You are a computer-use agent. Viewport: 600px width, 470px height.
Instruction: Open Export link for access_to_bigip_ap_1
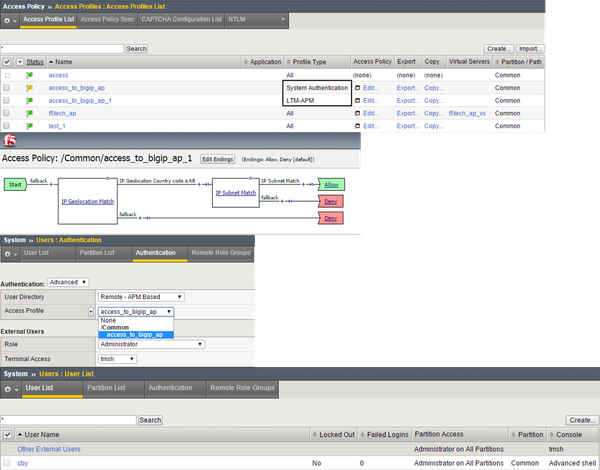point(408,101)
